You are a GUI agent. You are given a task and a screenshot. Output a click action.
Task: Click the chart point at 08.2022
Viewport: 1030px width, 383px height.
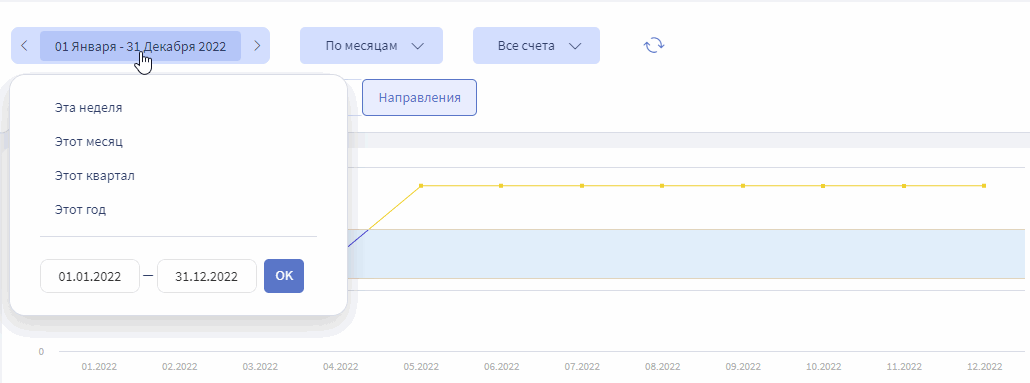pyautogui.click(x=662, y=186)
